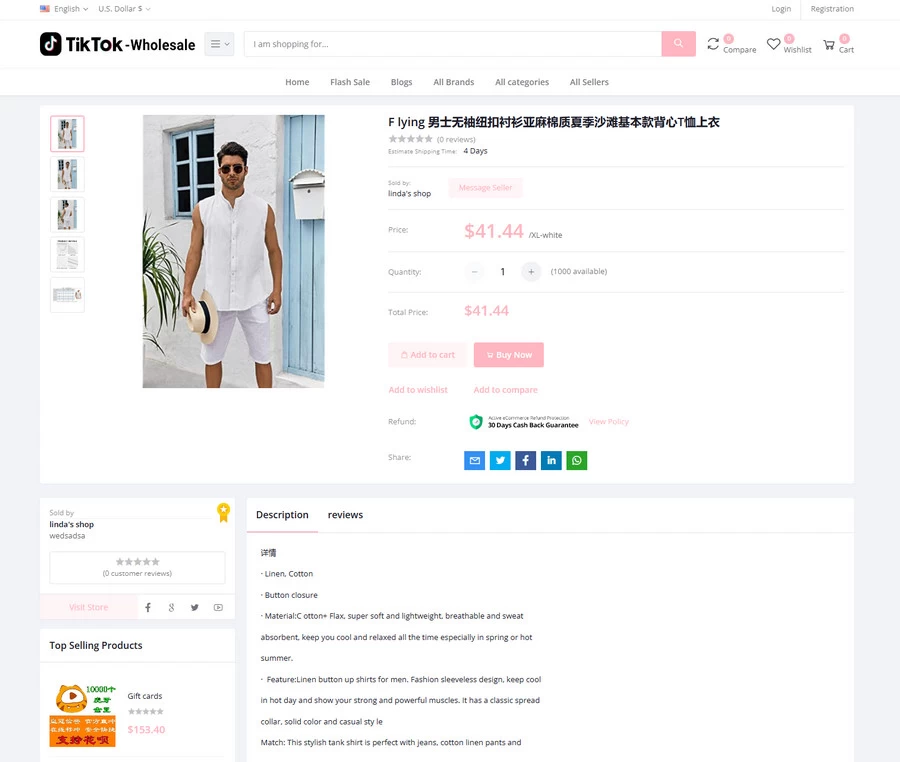Increase quantity using the plus stepper

click(531, 271)
